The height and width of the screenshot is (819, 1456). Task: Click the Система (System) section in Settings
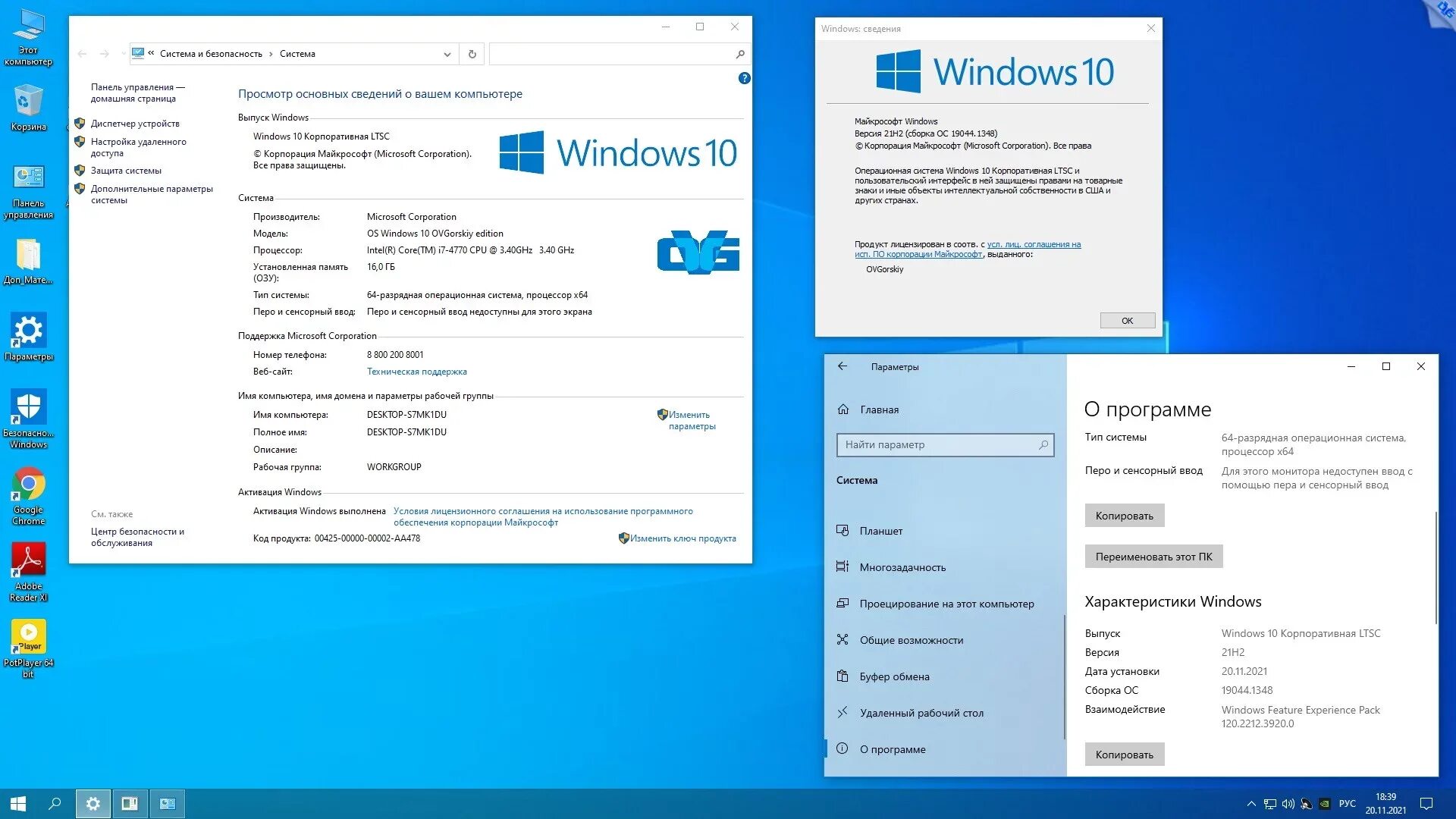point(857,480)
